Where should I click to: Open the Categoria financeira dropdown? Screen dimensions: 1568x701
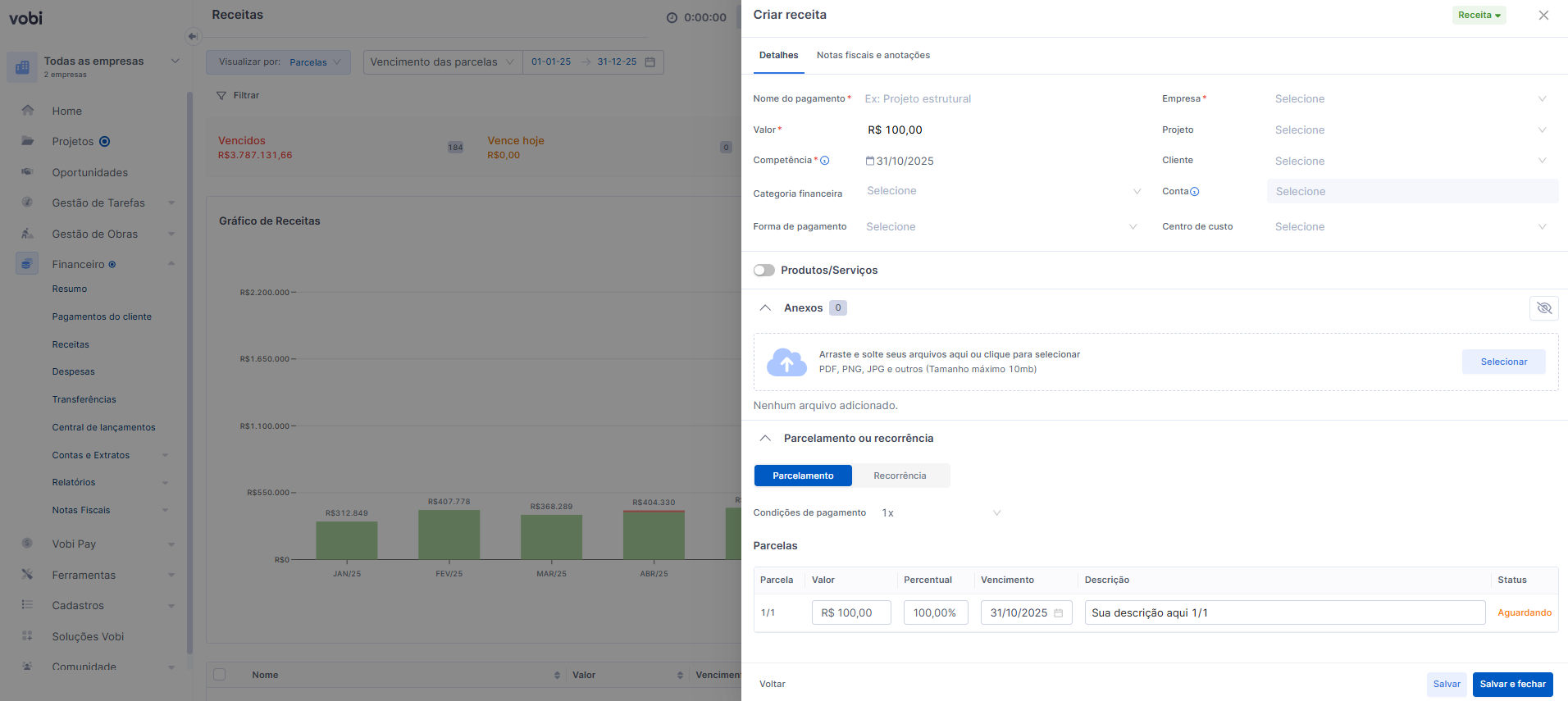pos(1002,191)
